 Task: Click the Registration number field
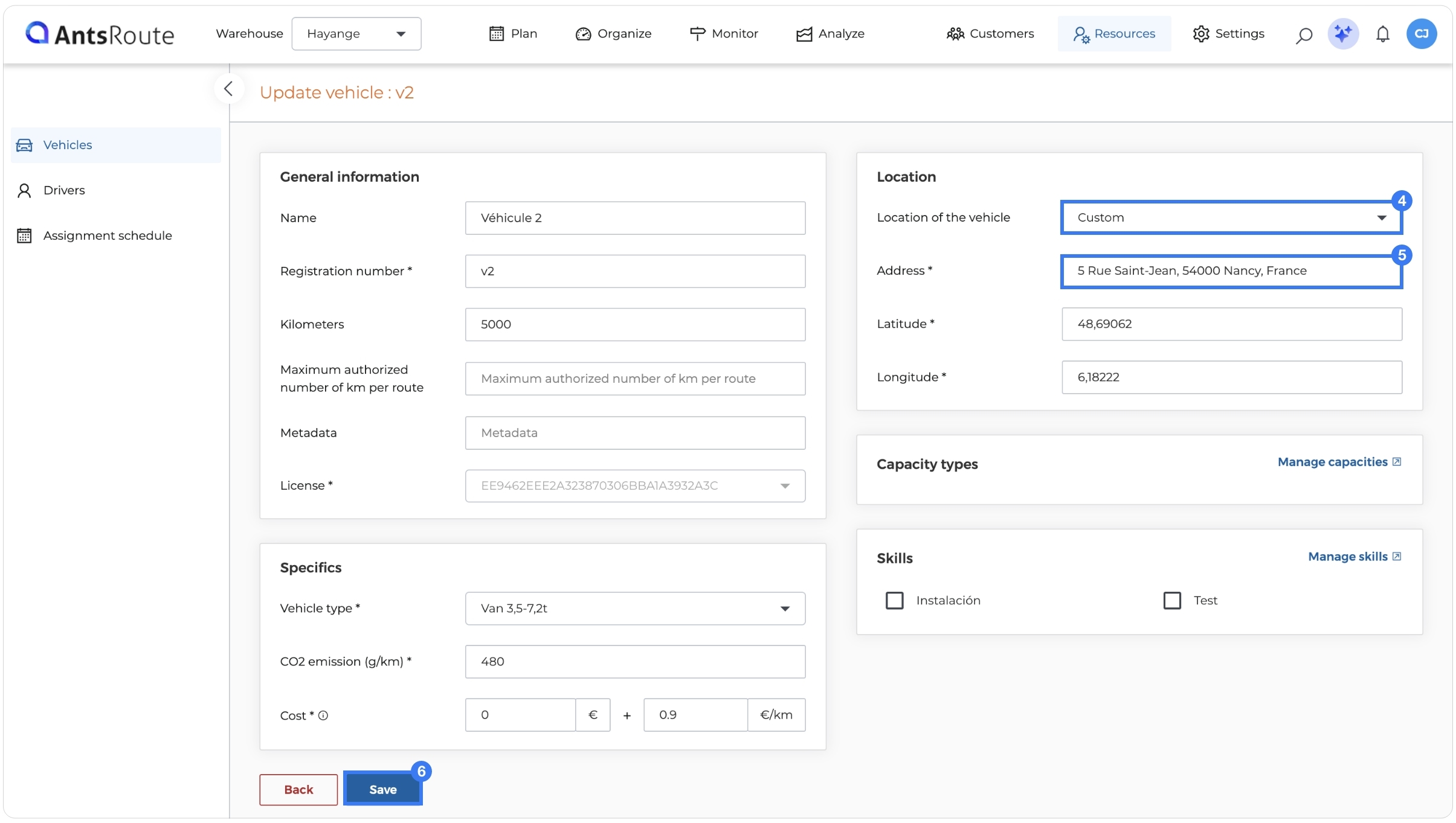635,271
